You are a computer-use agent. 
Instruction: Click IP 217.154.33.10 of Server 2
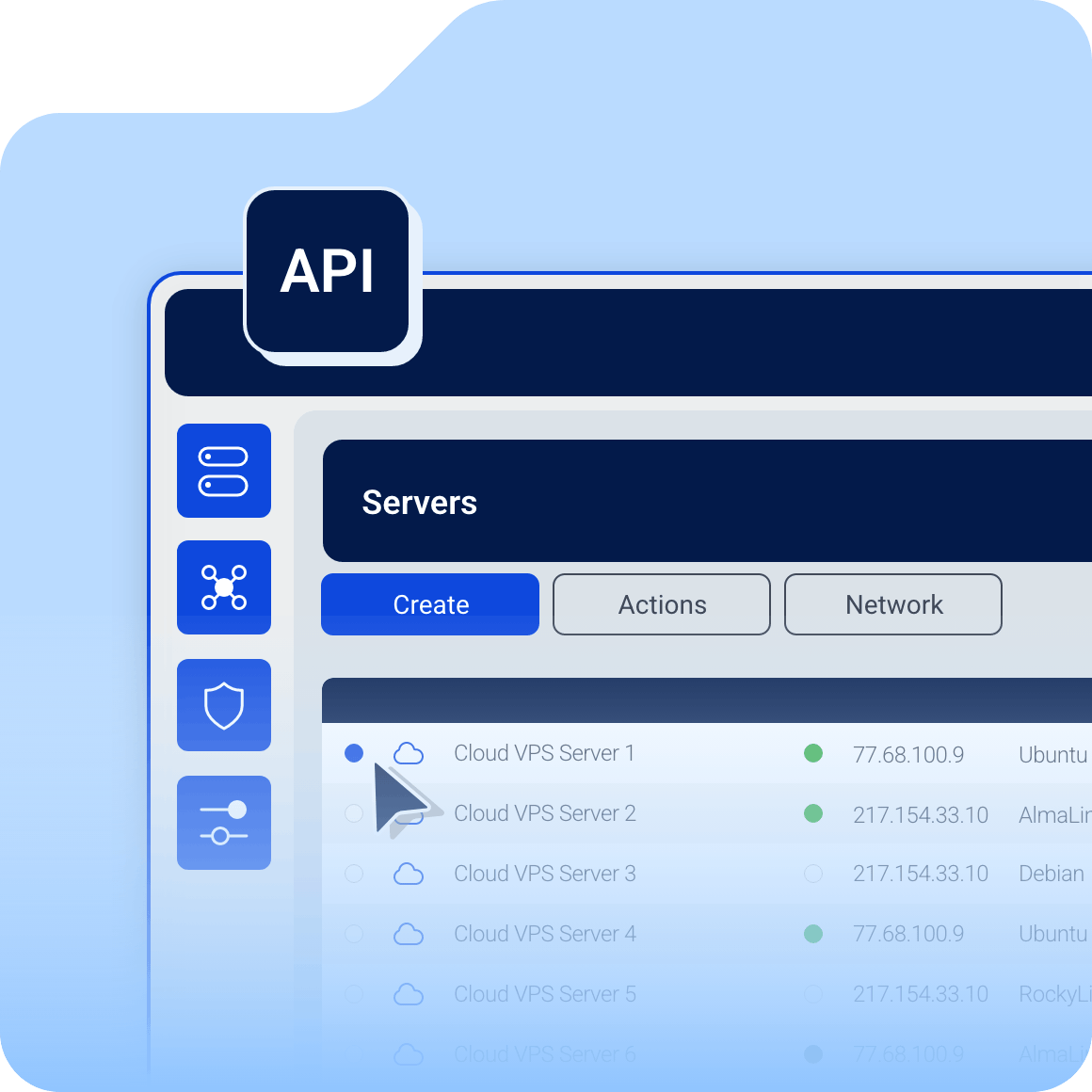click(921, 815)
